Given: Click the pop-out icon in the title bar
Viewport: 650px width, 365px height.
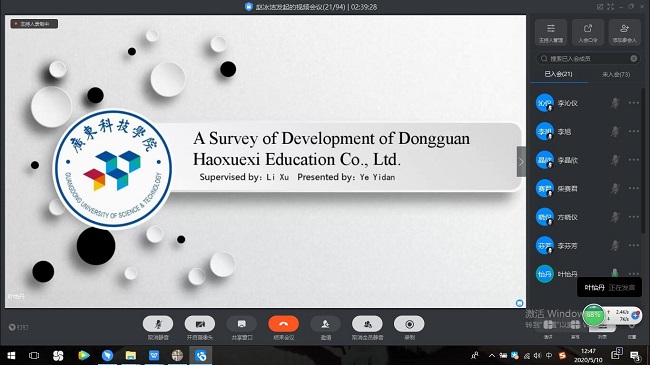Looking at the screenshot, I should pos(599,7).
